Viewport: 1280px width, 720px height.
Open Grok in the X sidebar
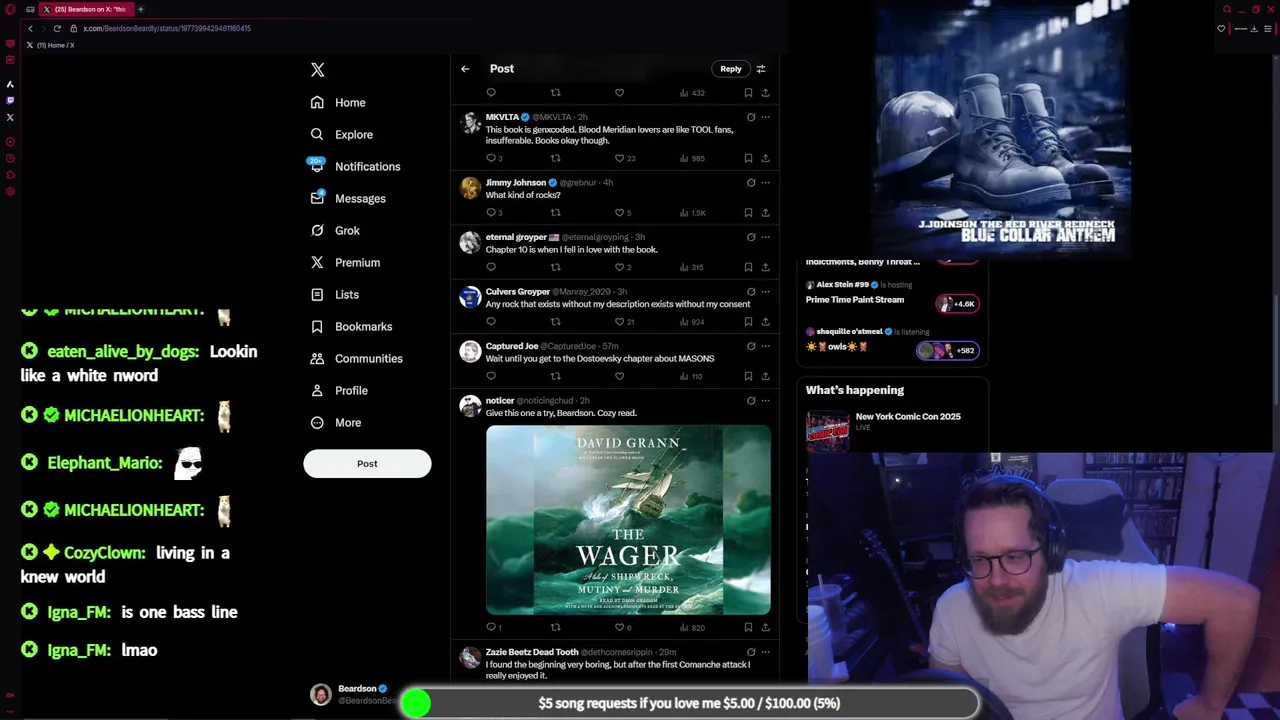pyautogui.click(x=334, y=230)
